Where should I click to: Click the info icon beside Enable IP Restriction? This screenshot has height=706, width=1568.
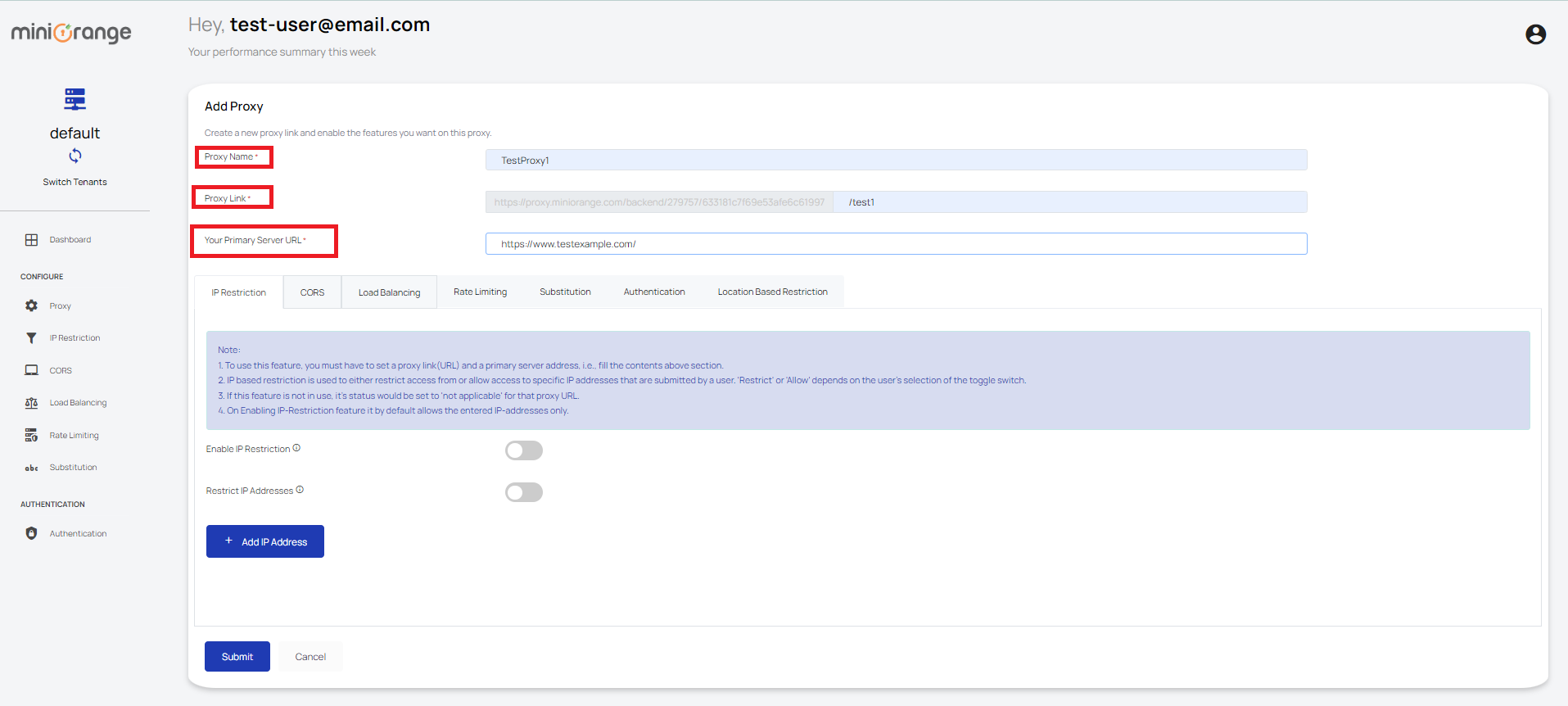(296, 448)
